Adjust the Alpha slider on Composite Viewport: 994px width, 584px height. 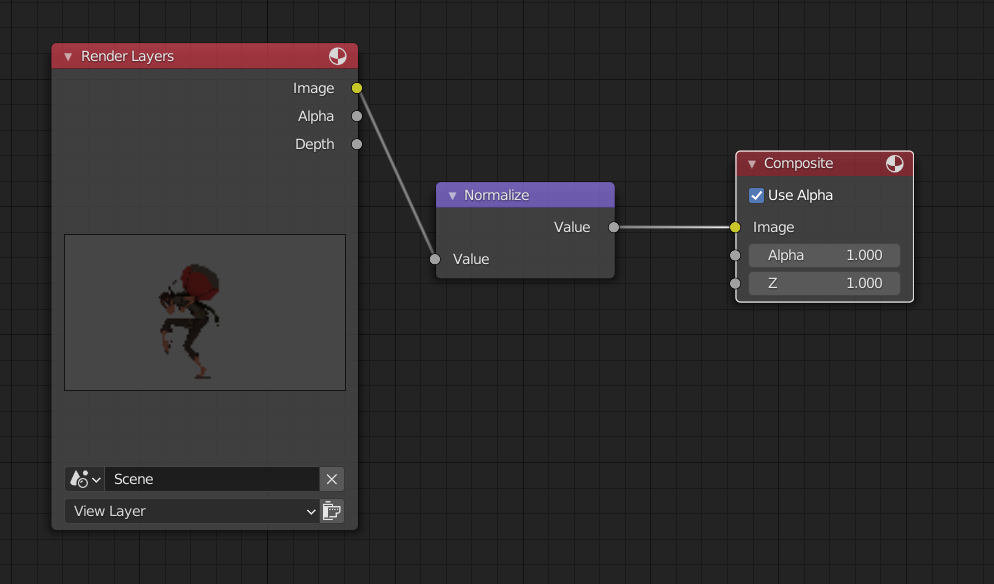[x=823, y=255]
